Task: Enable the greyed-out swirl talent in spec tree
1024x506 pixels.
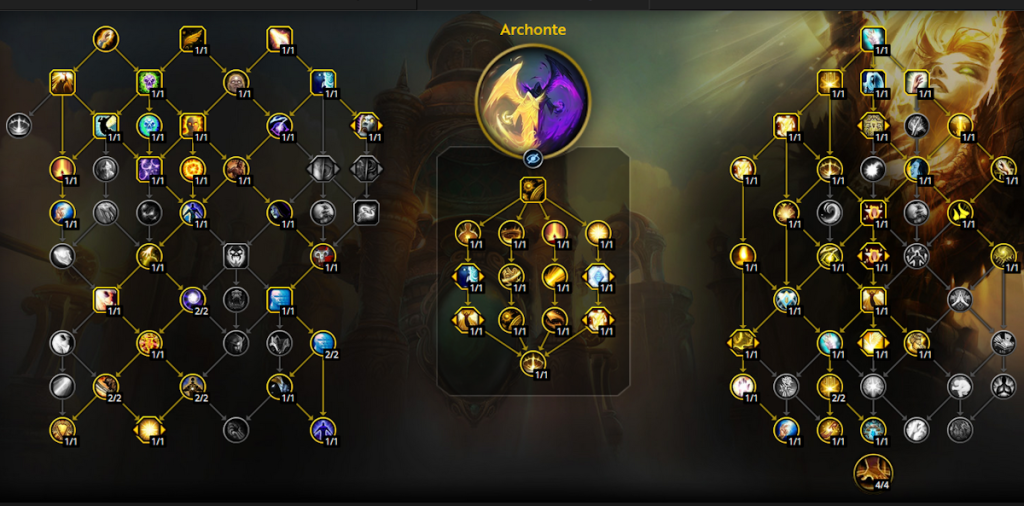Action: point(829,212)
